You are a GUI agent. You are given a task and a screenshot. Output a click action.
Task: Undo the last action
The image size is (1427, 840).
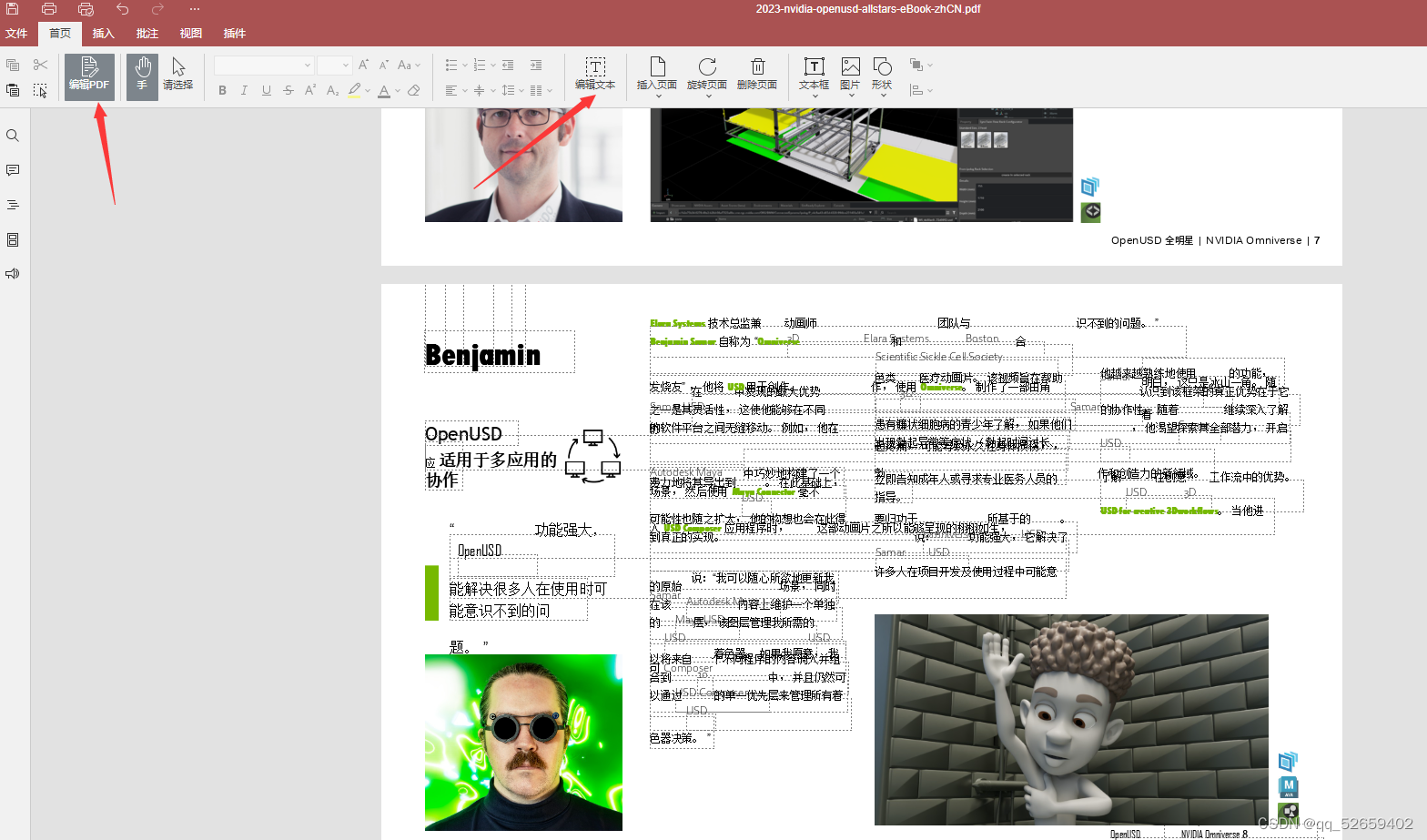[122, 9]
